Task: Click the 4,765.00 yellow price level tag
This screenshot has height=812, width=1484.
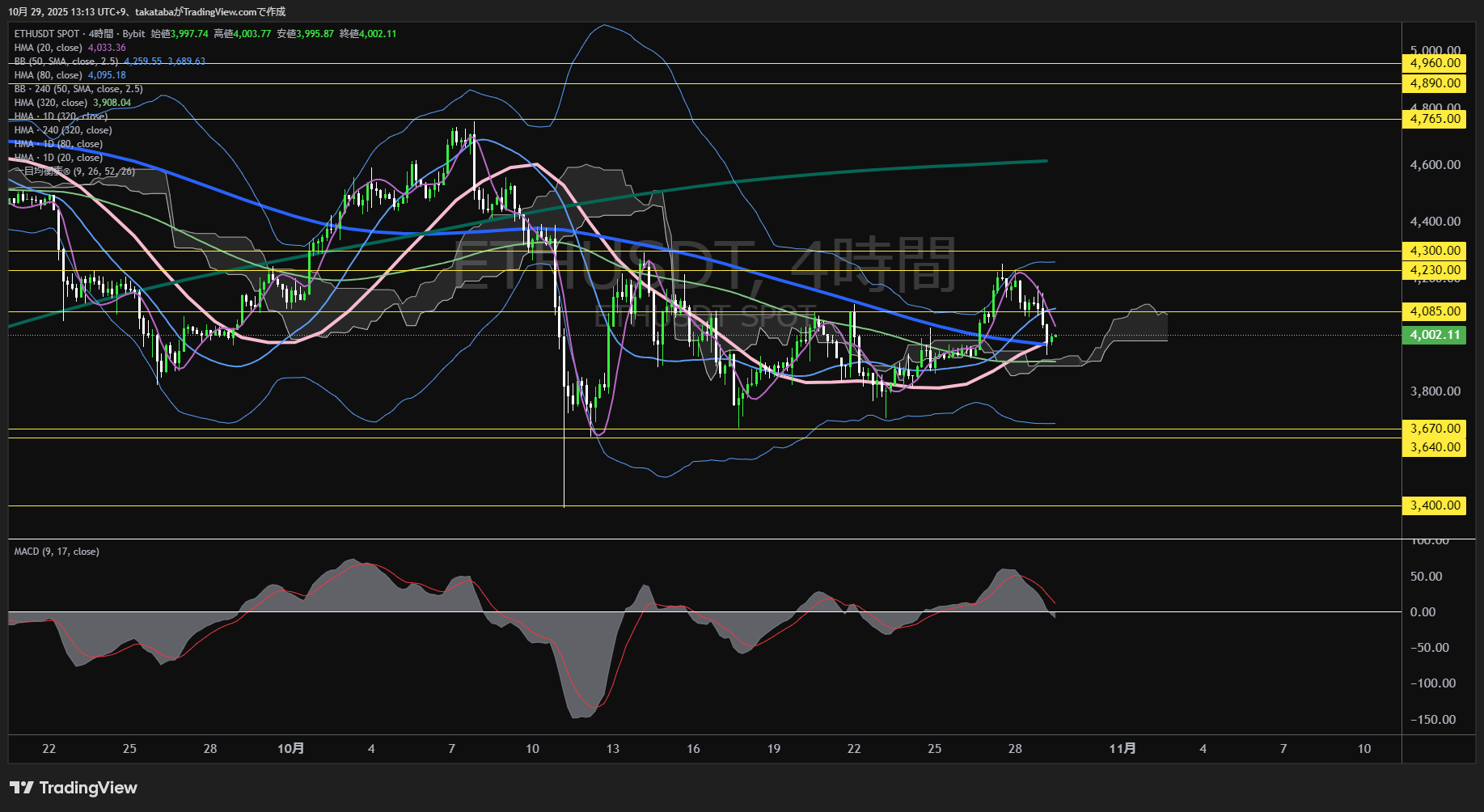Action: (x=1435, y=119)
